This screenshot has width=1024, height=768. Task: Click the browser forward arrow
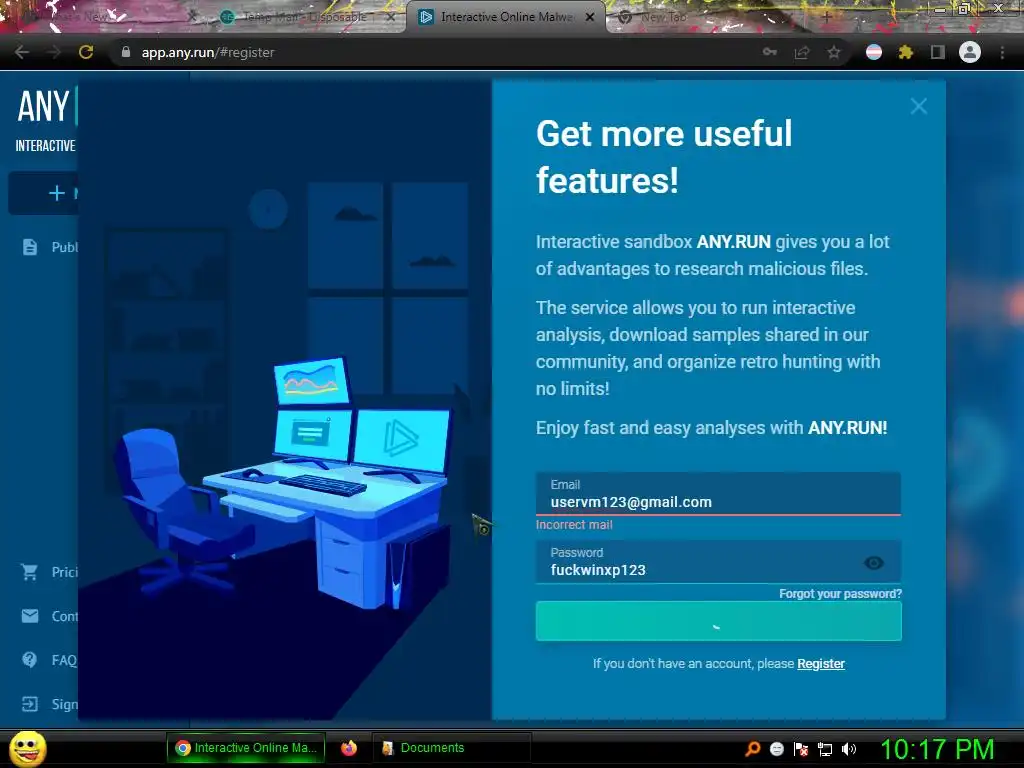54,52
